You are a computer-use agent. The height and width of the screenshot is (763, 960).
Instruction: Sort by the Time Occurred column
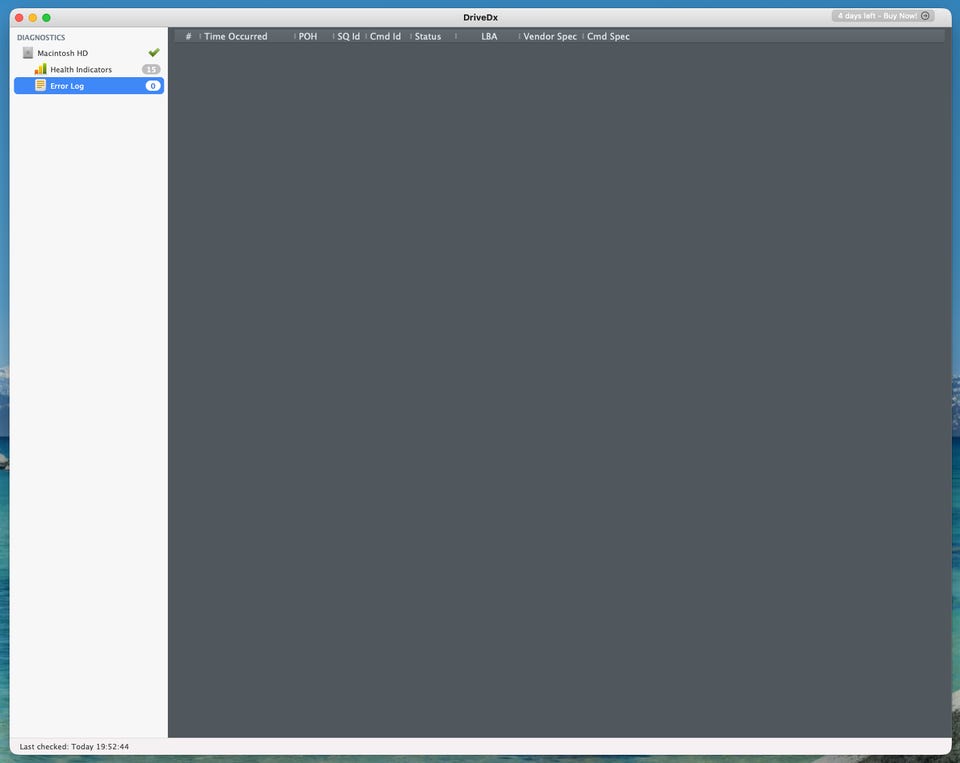pos(236,37)
